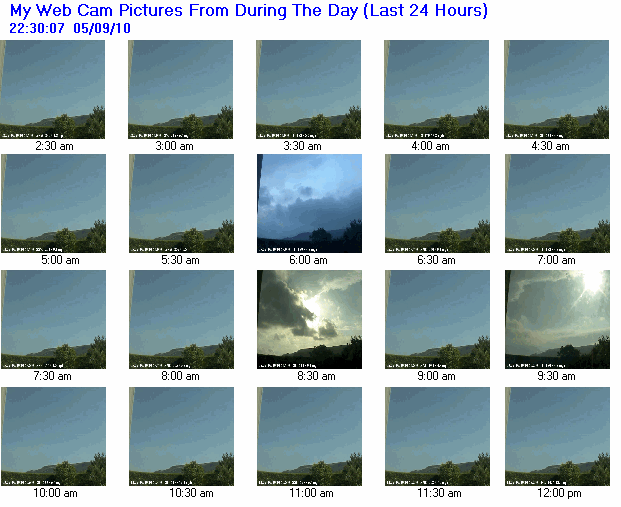Click the 22:30:07 05/09/10 timestamp text
This screenshot has height=507, width=621.
(x=70, y=29)
